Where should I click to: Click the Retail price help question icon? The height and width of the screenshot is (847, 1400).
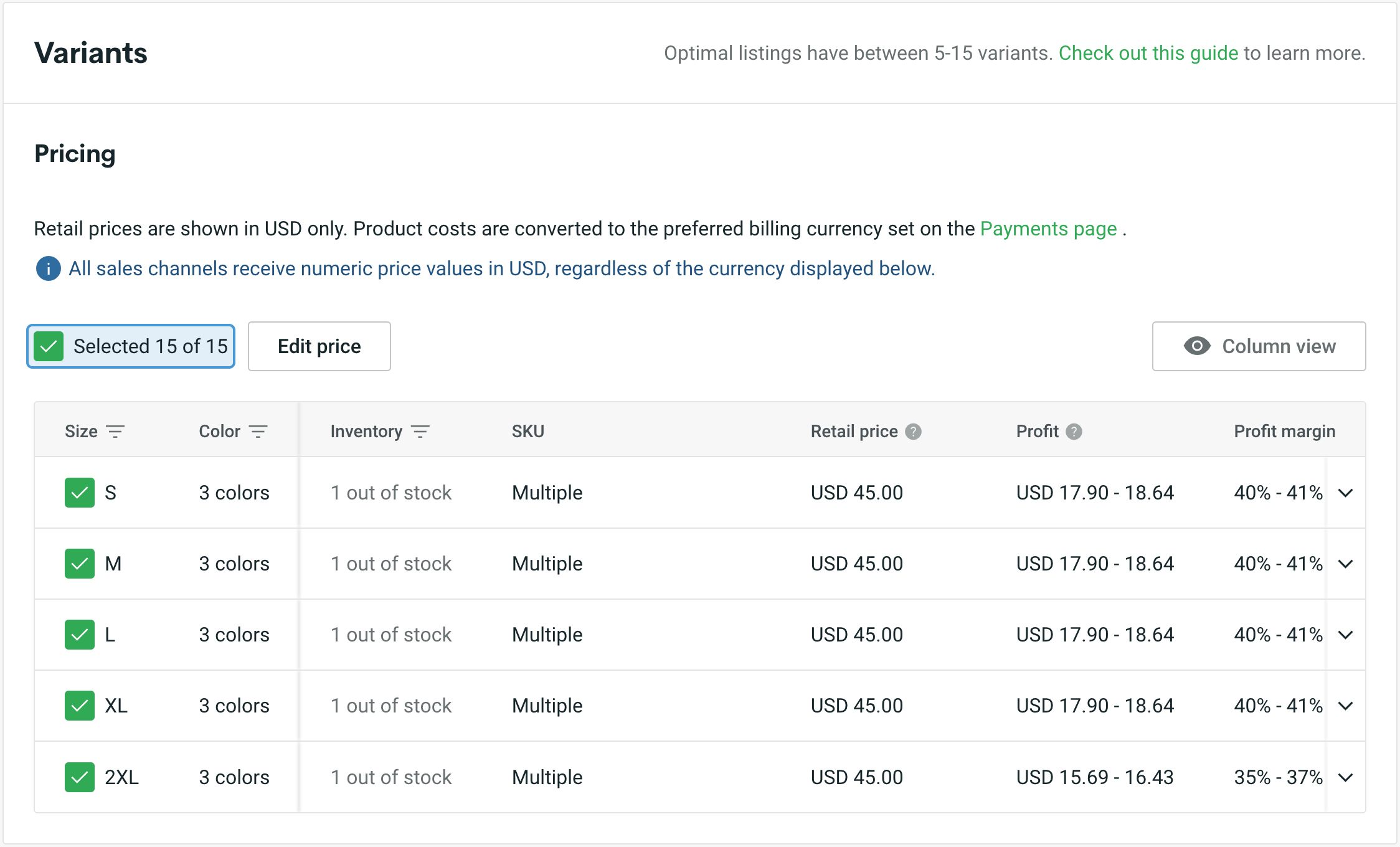point(913,432)
